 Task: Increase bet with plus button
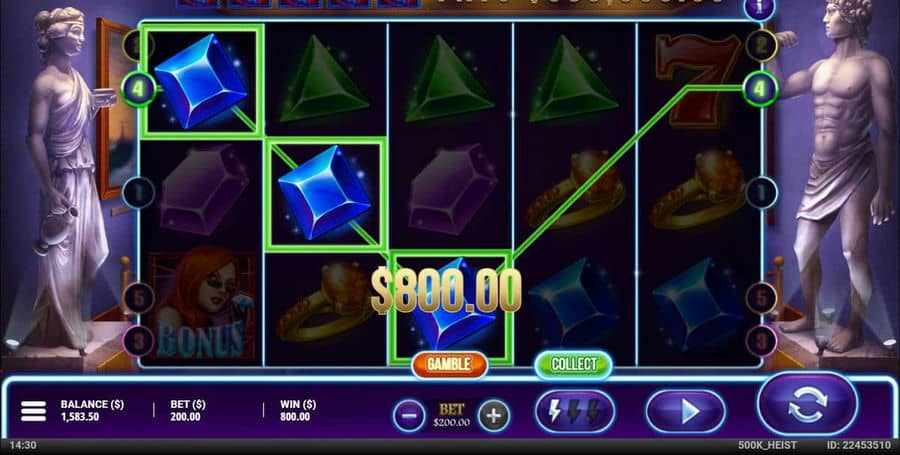(x=494, y=415)
